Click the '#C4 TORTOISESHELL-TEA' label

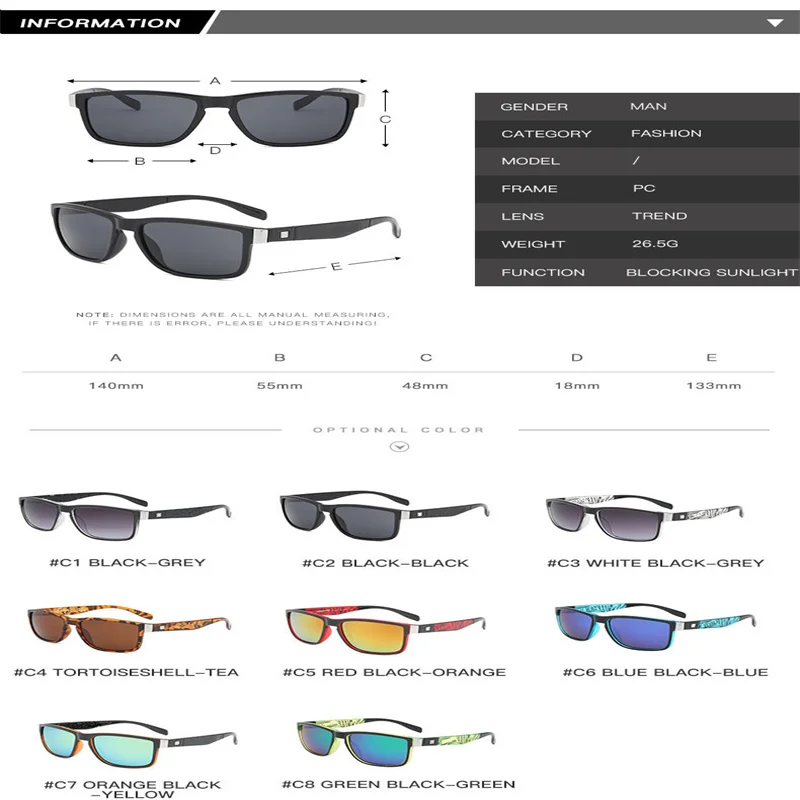click(127, 672)
